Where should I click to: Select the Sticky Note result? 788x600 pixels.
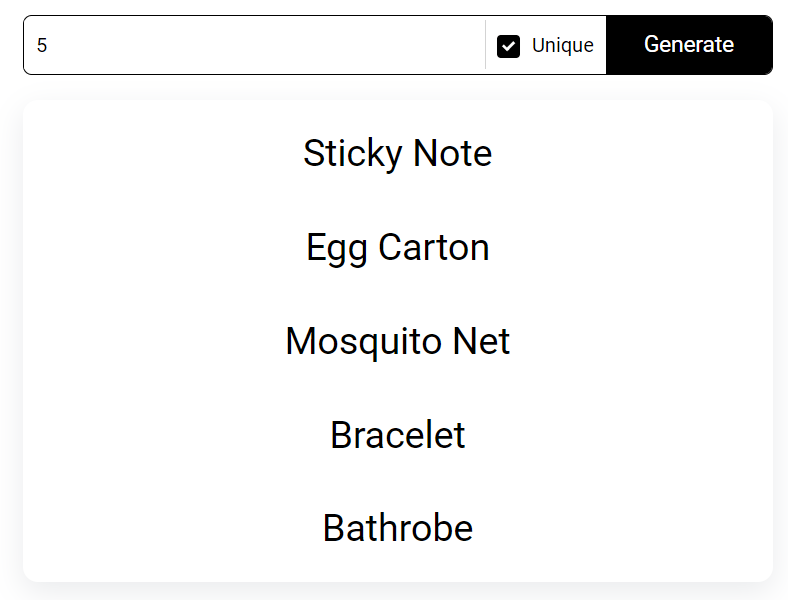397,154
